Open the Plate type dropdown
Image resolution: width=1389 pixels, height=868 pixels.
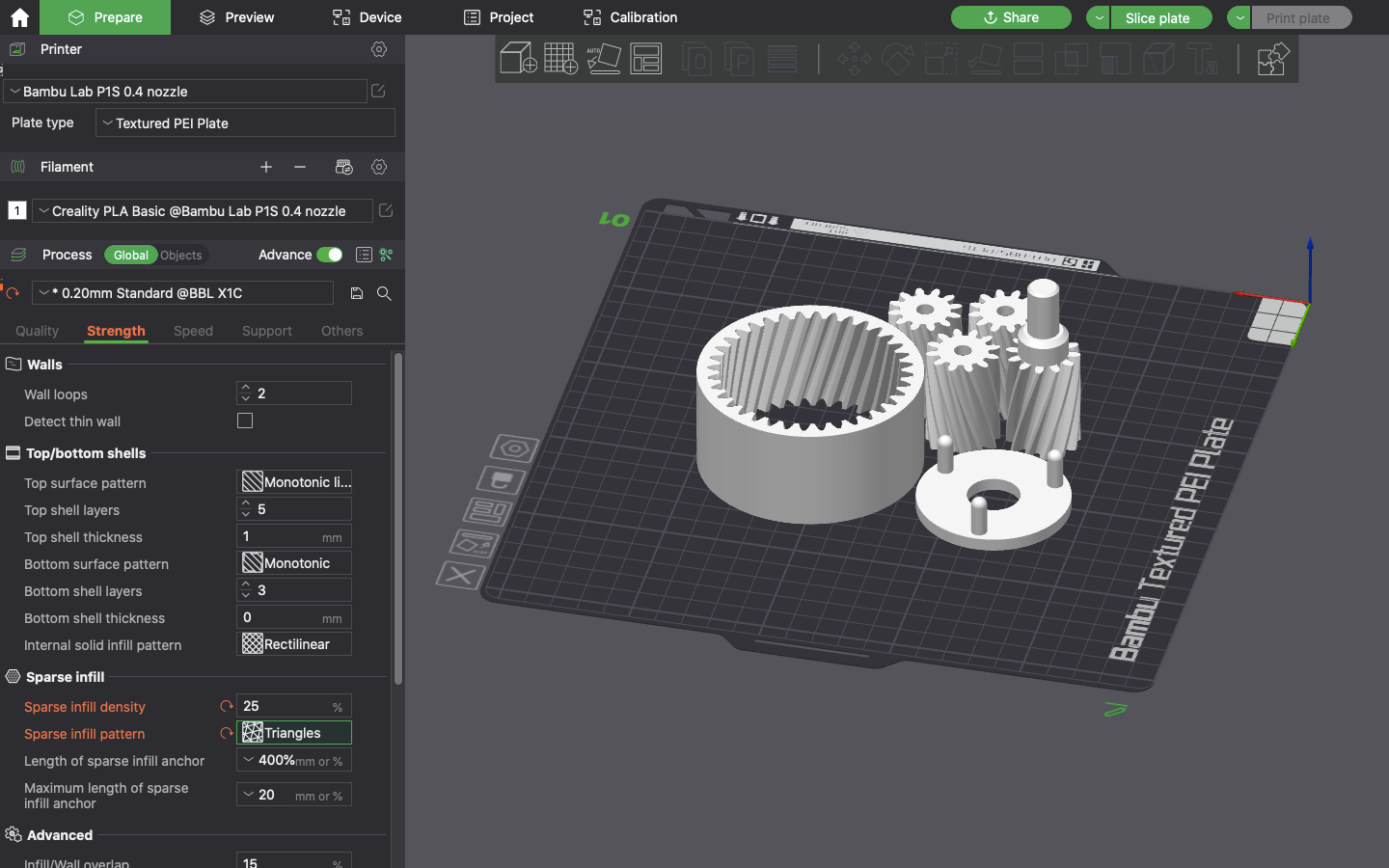[x=245, y=123]
